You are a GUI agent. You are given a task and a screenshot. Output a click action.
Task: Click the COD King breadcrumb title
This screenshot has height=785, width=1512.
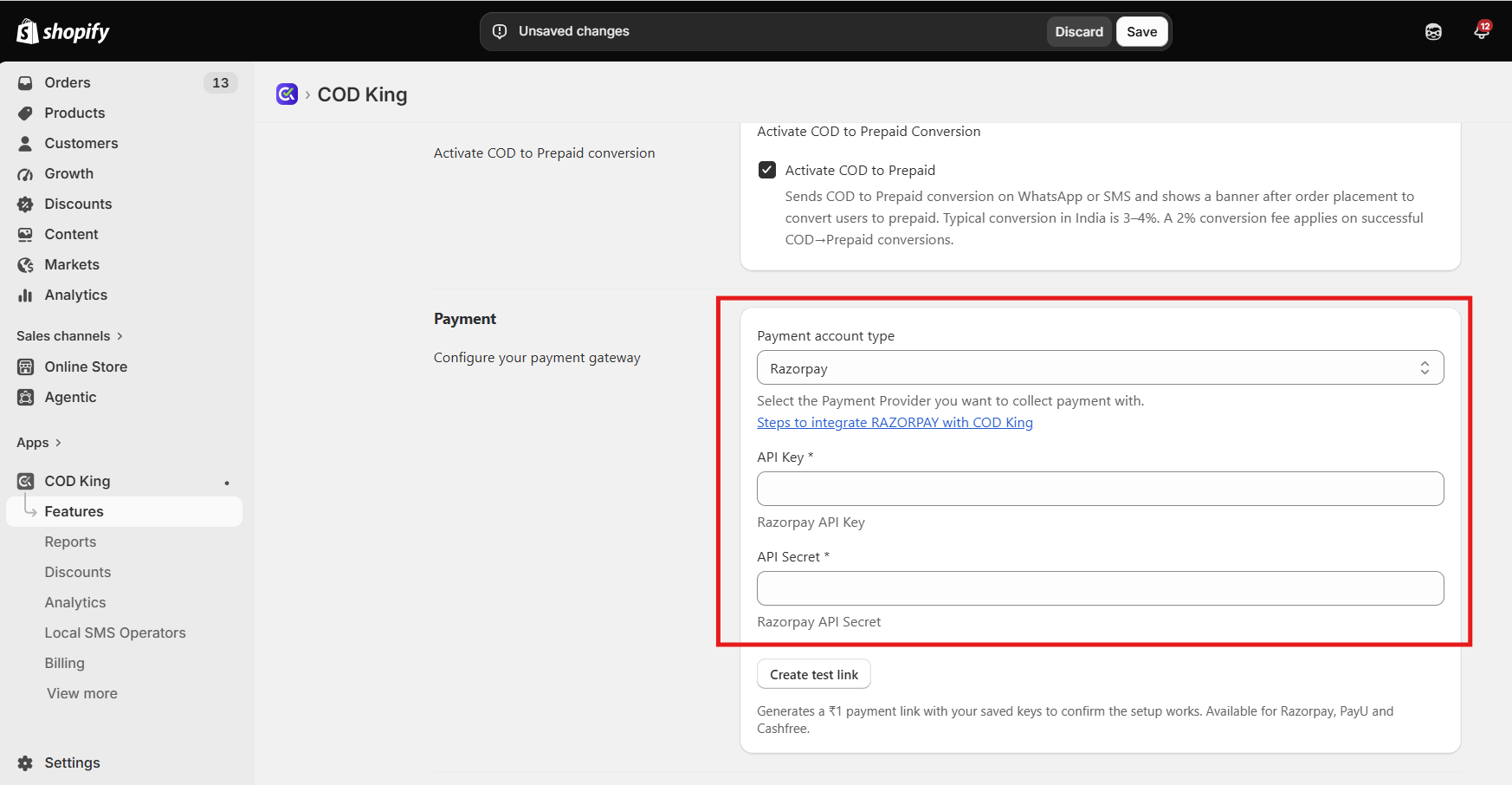coord(362,94)
